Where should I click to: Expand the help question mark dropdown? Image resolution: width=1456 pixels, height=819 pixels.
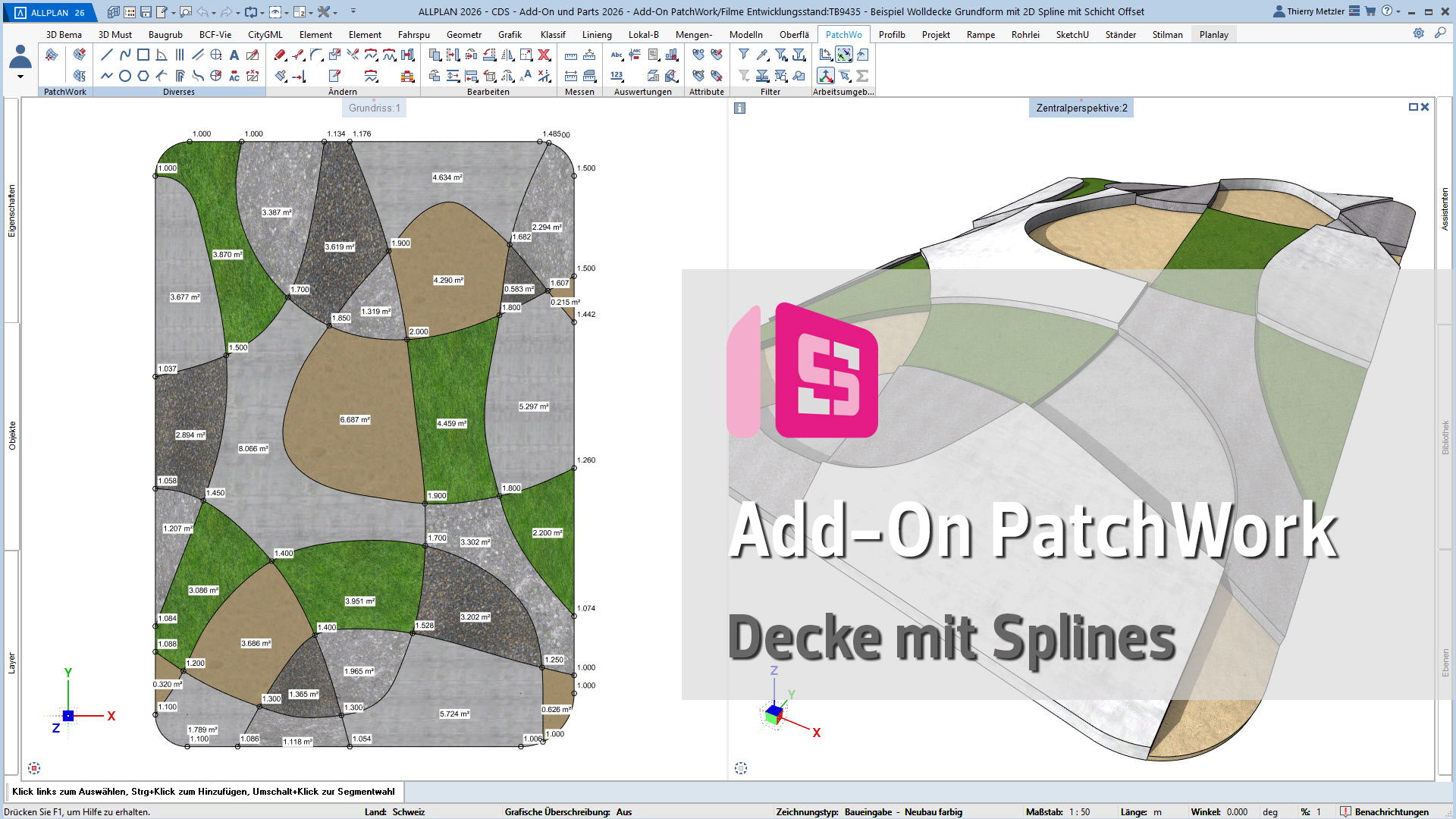point(1398,11)
